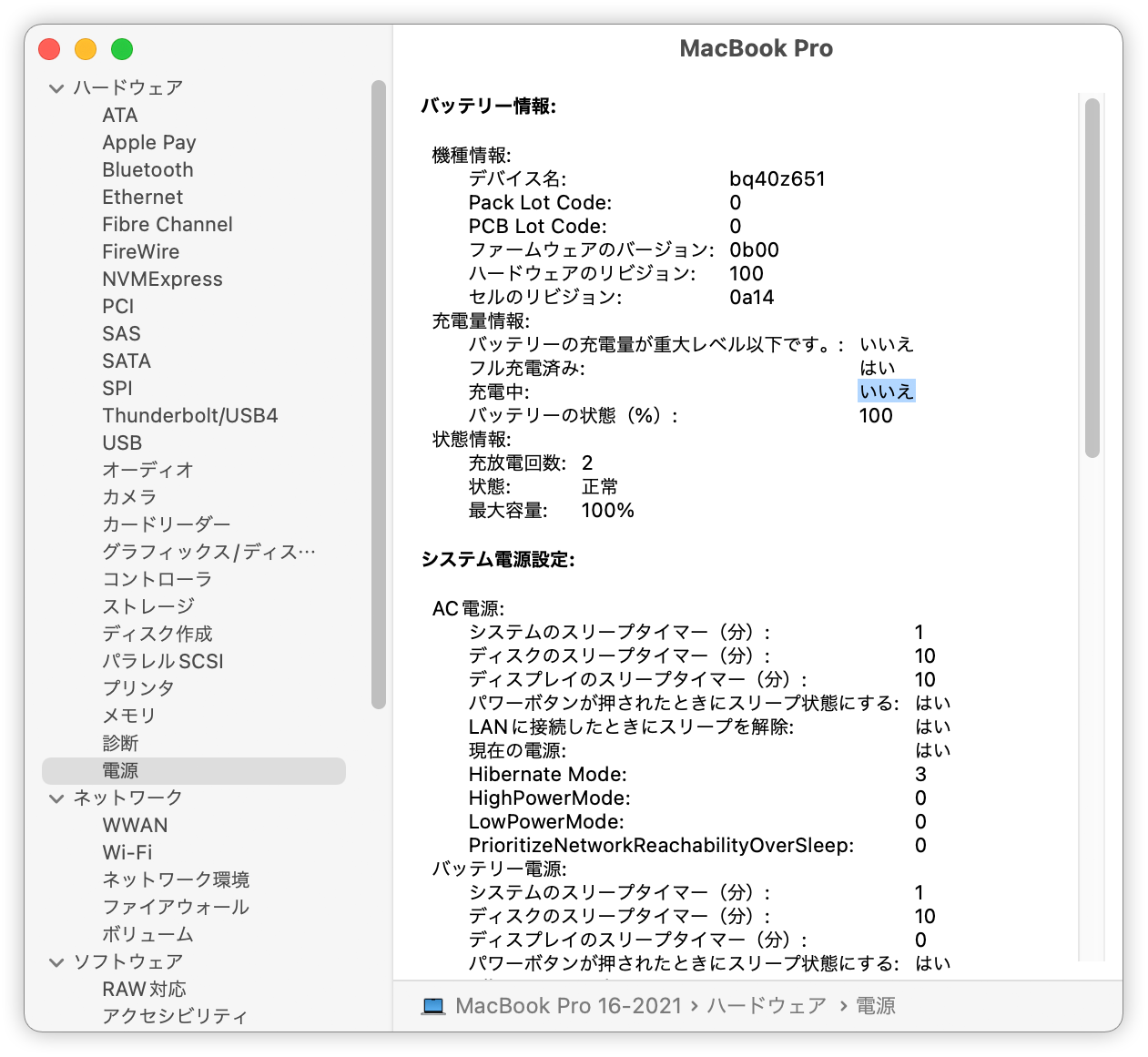Select USB in sidebar
The image size is (1148, 1057).
coord(122,443)
